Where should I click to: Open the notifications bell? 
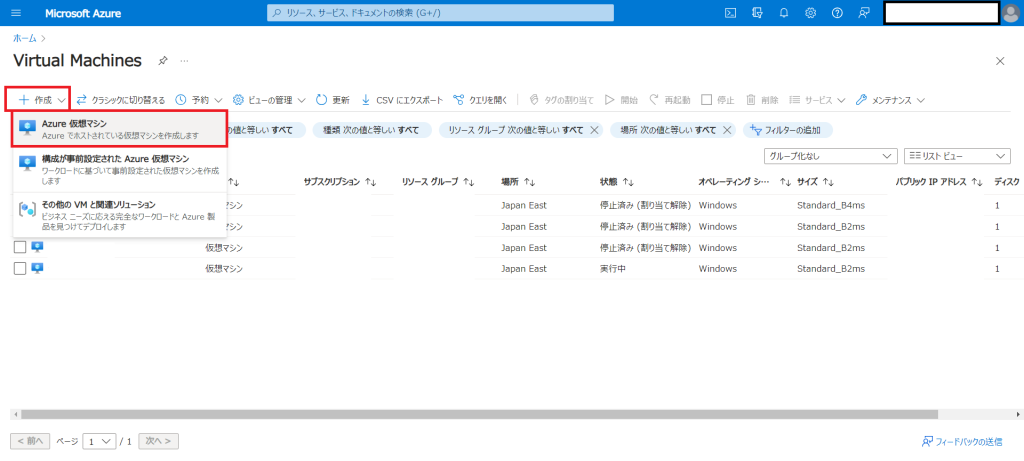pyautogui.click(x=784, y=13)
